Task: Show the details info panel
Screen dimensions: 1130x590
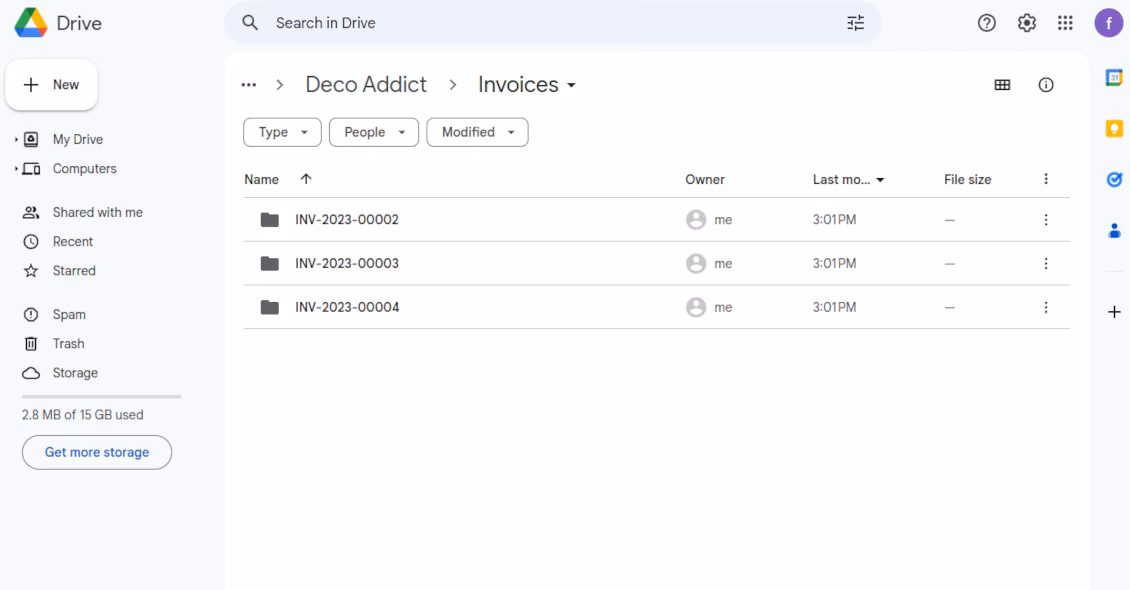Action: click(1046, 85)
